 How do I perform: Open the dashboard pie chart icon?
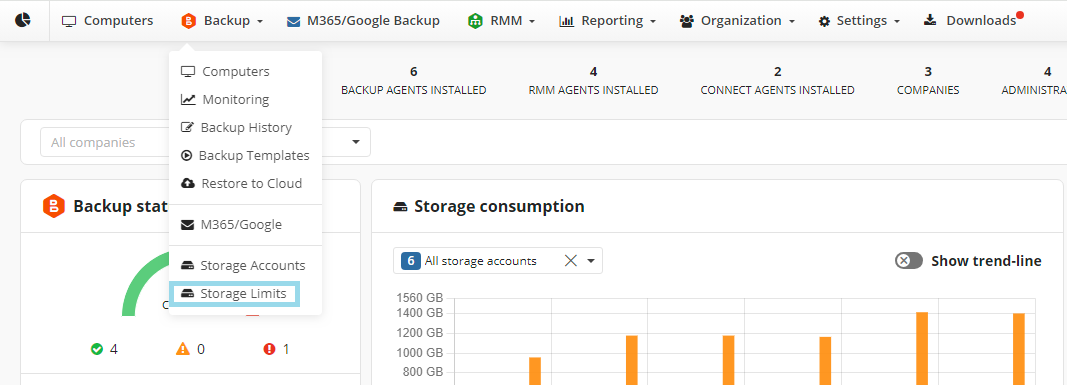[x=23, y=20]
